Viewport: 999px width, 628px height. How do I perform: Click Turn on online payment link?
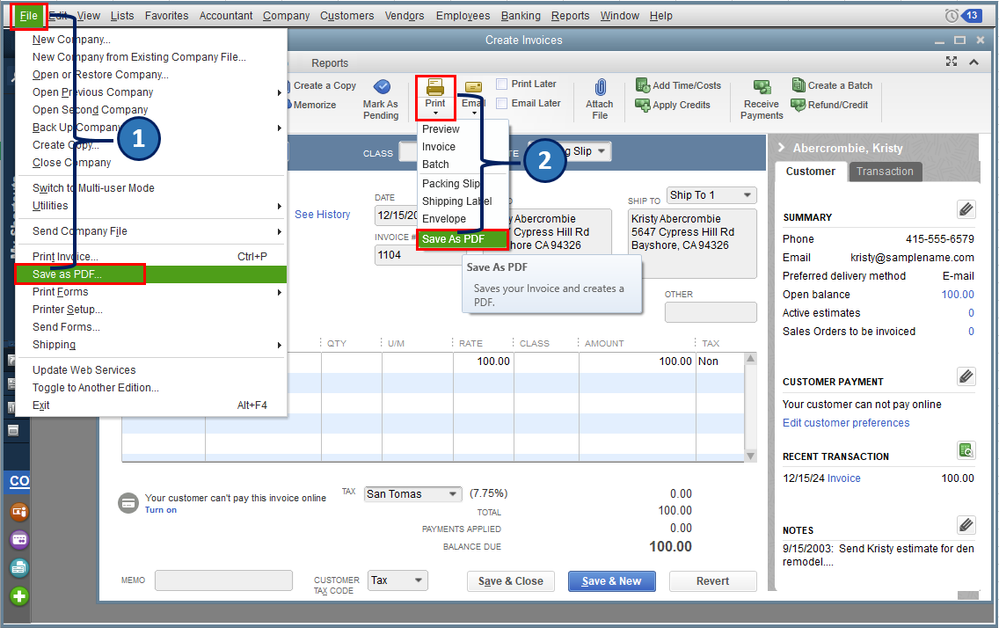161,510
